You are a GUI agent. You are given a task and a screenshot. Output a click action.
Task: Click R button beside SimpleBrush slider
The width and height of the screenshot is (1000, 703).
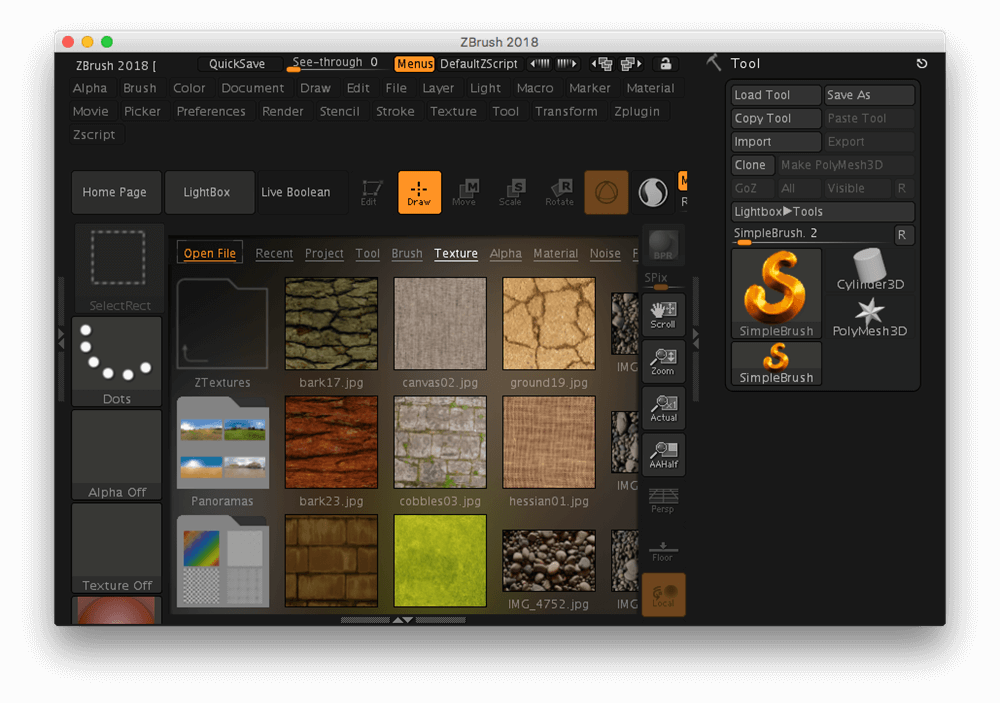point(903,235)
